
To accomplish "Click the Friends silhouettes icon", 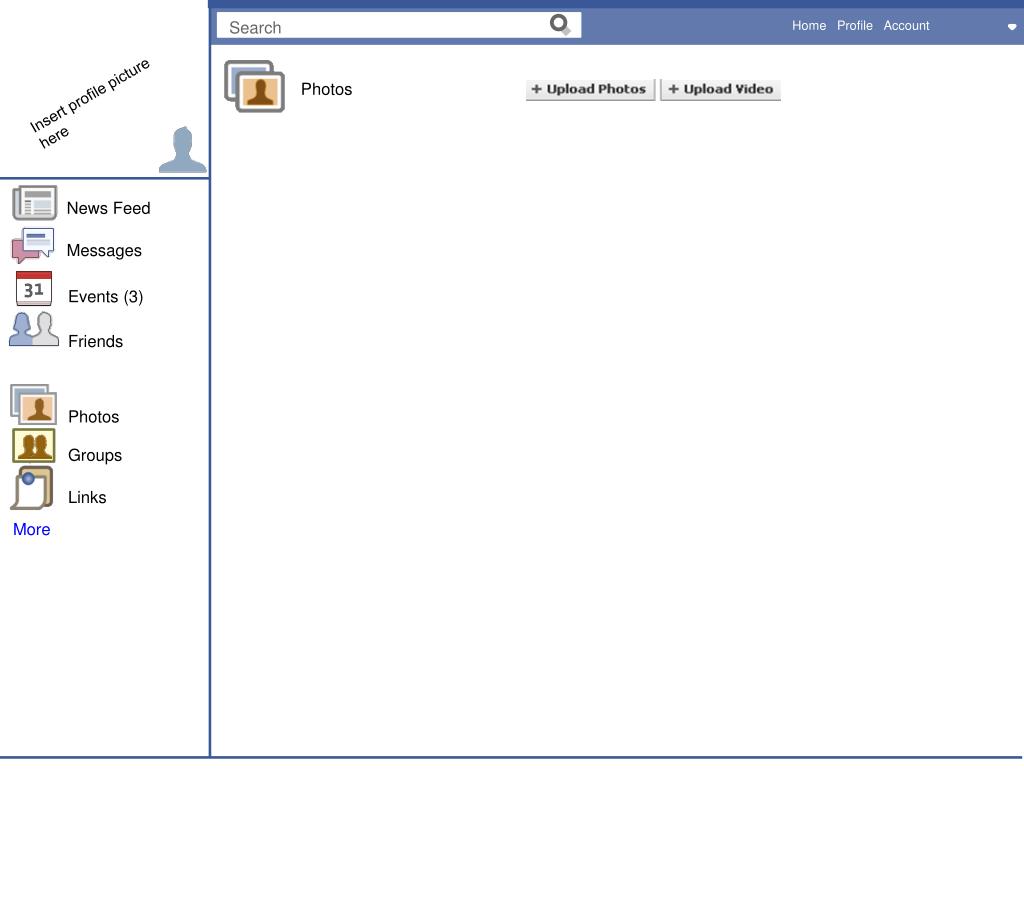I will pos(34,329).
